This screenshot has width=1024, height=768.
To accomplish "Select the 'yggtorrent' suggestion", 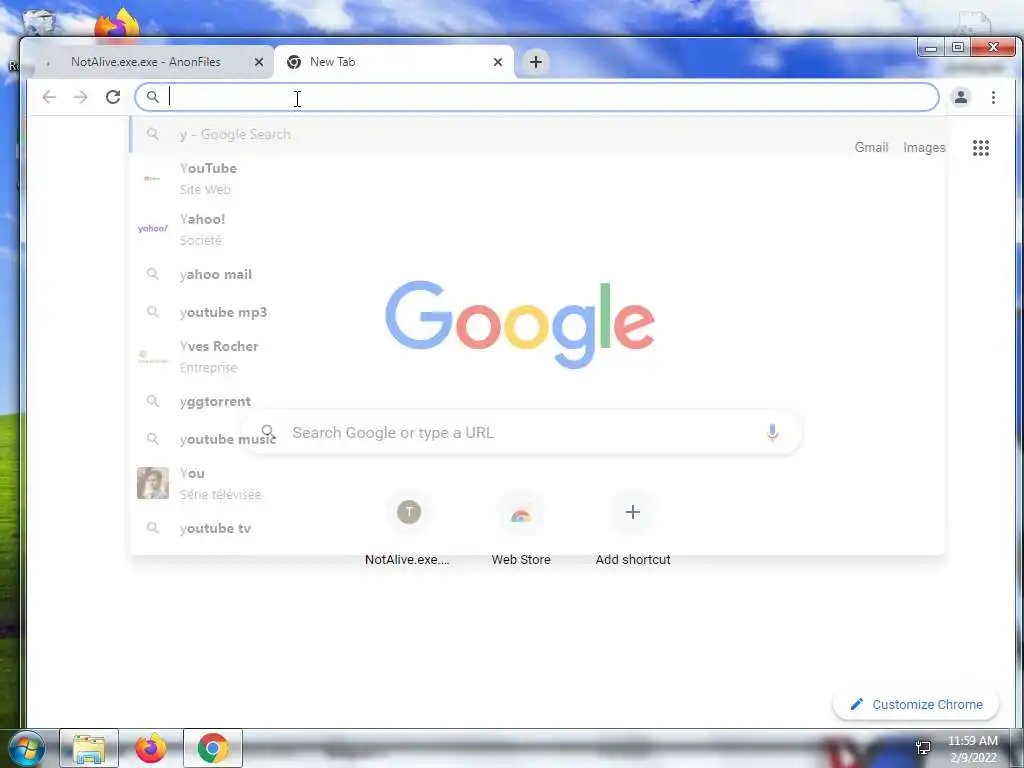I will tap(537, 401).
